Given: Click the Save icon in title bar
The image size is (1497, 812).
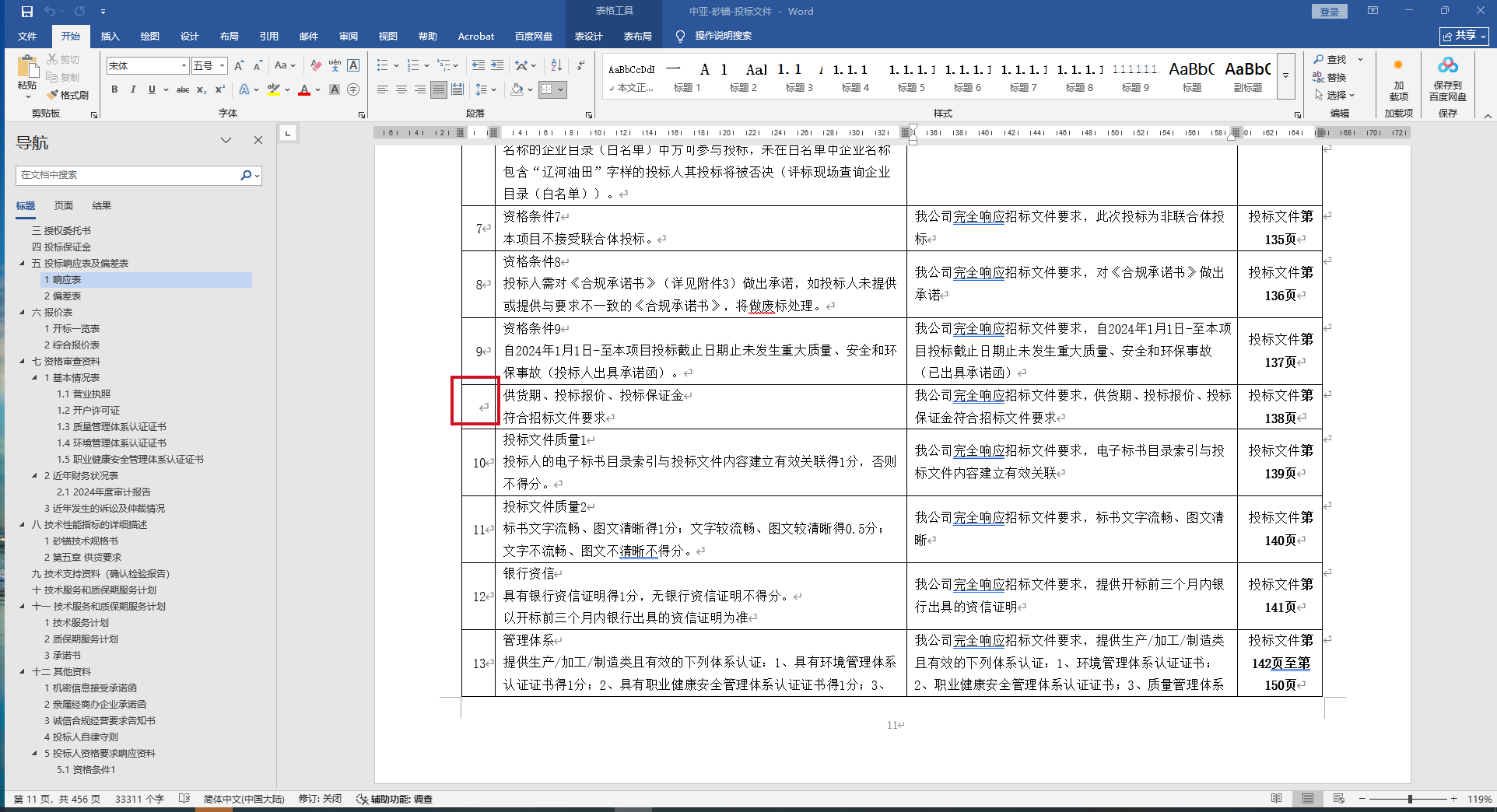Looking at the screenshot, I should (26, 12).
